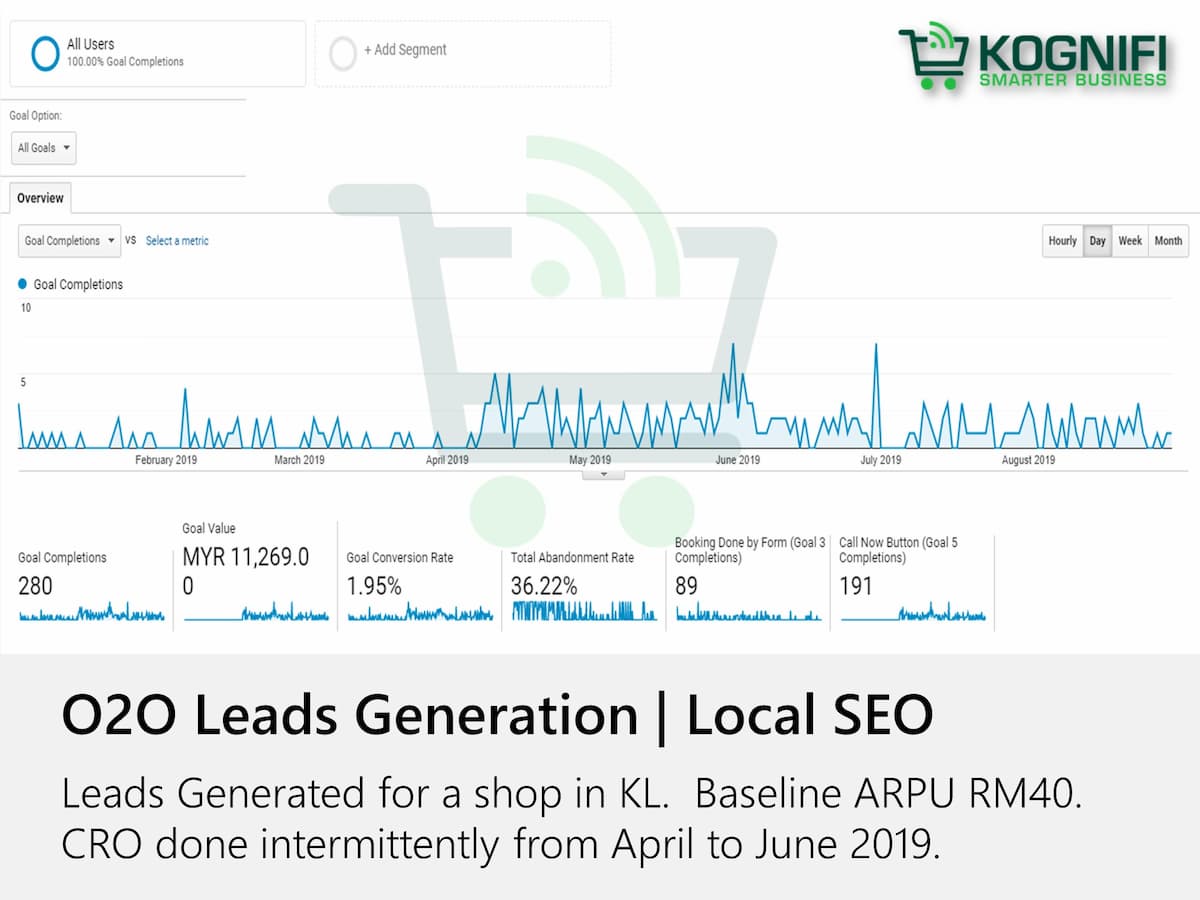
Task: Click the blue Goal Completions legend dot
Action: pos(23,284)
